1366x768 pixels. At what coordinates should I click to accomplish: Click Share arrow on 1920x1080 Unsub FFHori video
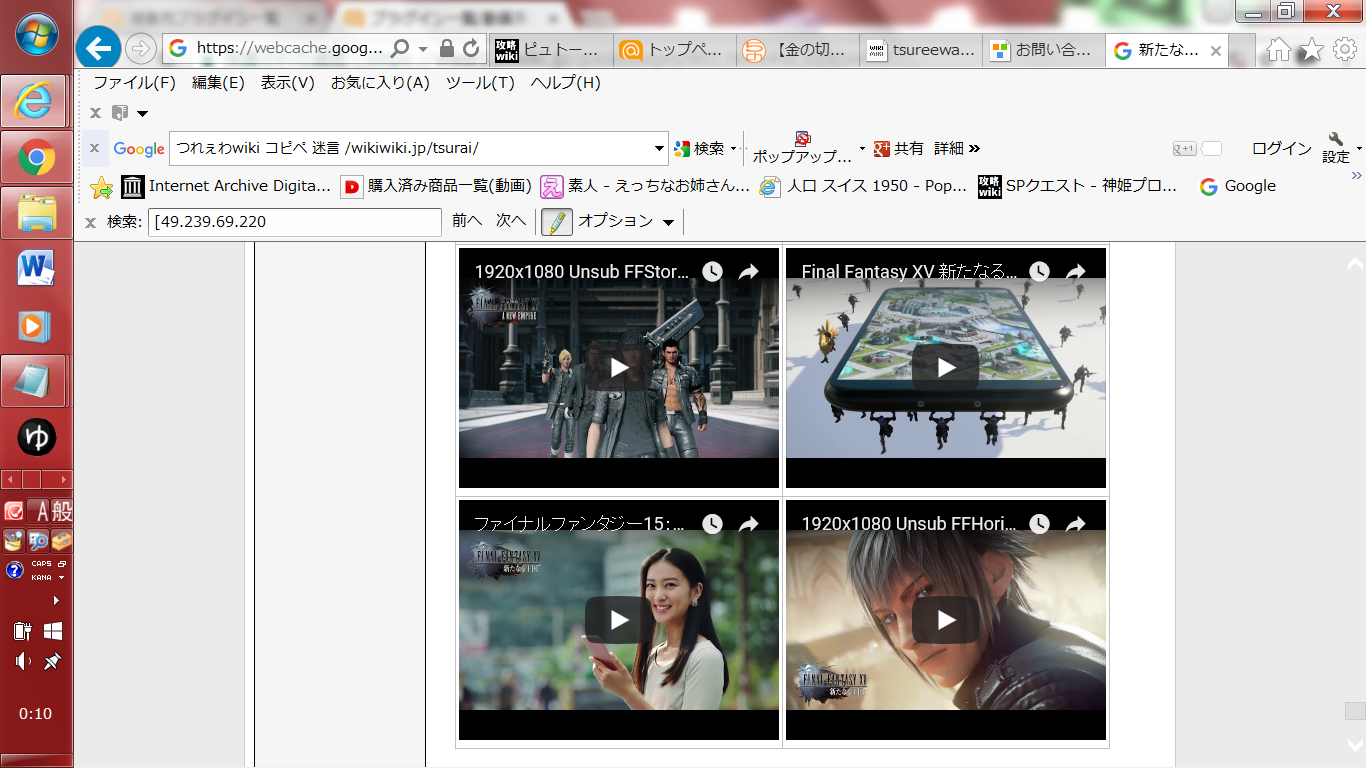1075,523
